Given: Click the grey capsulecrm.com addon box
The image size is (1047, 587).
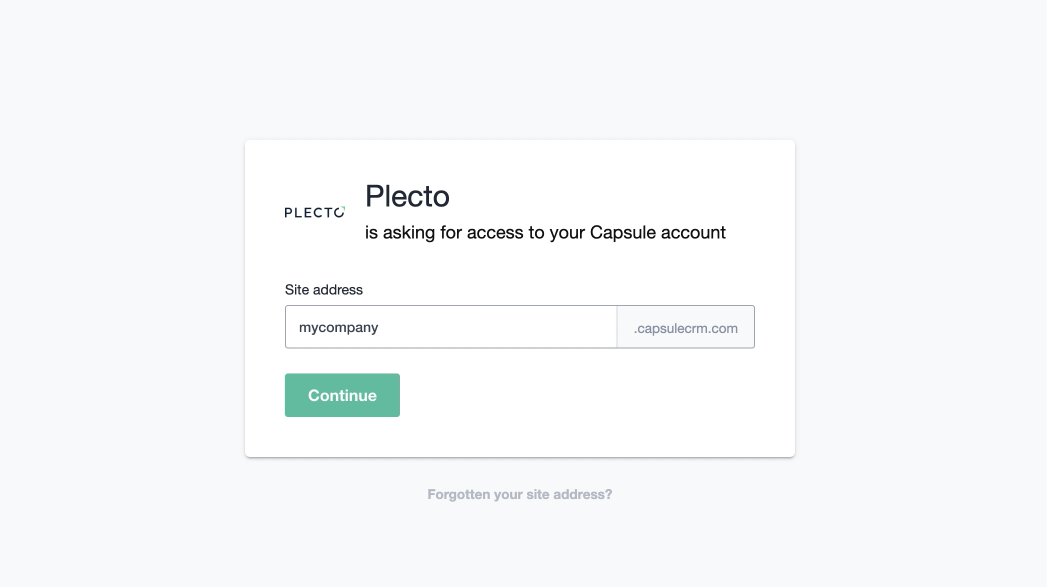Looking at the screenshot, I should pos(685,327).
